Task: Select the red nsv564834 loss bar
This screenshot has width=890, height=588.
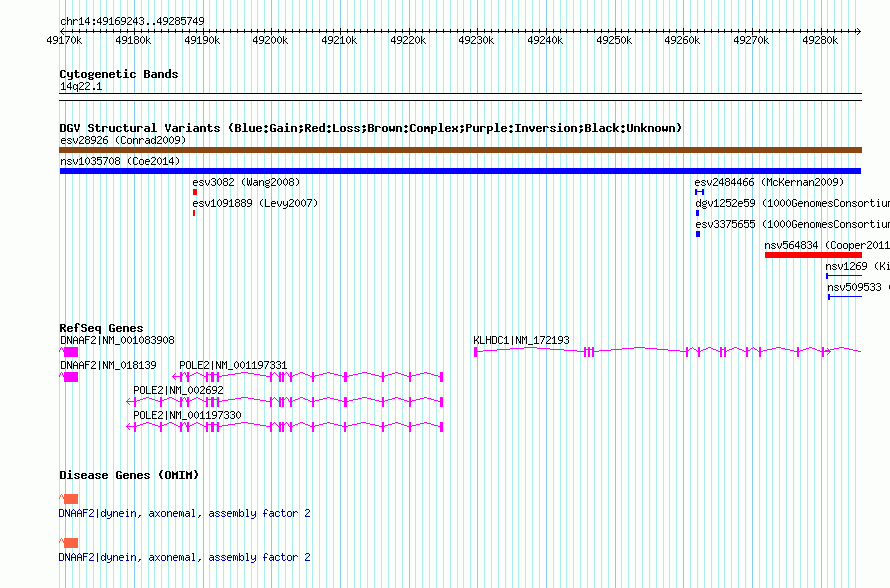Action: 813,255
